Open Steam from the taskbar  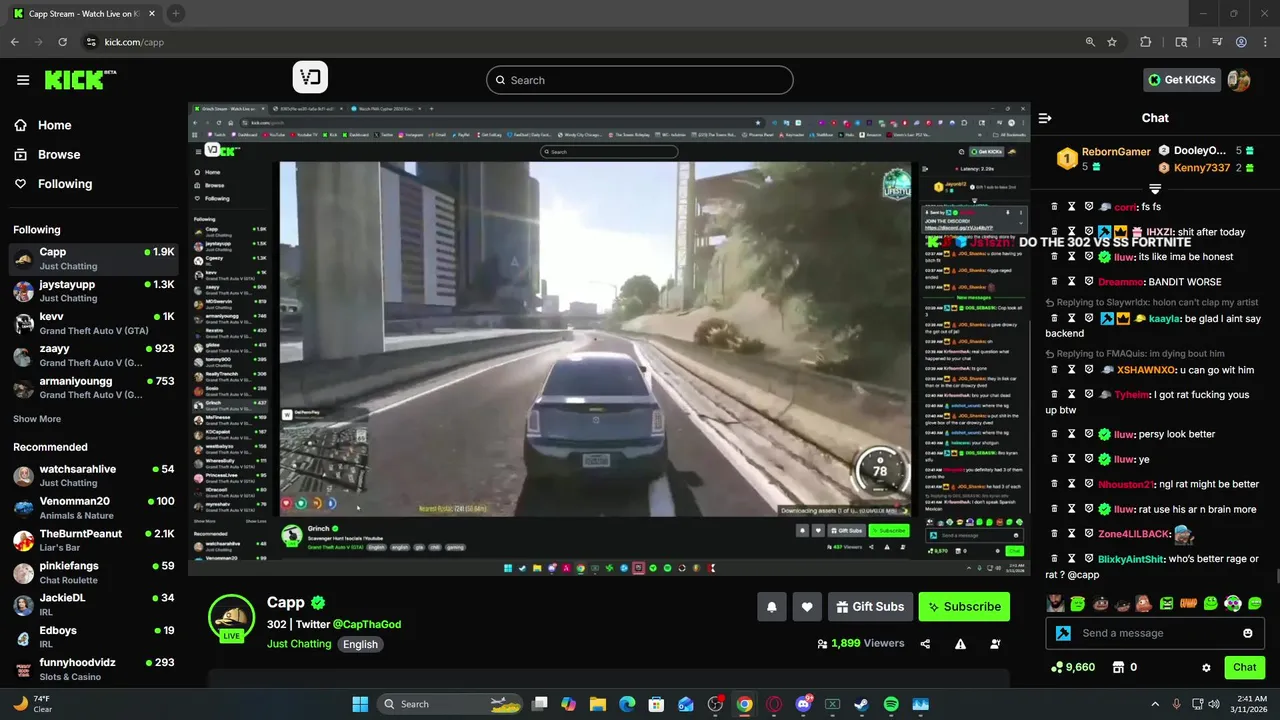861,704
